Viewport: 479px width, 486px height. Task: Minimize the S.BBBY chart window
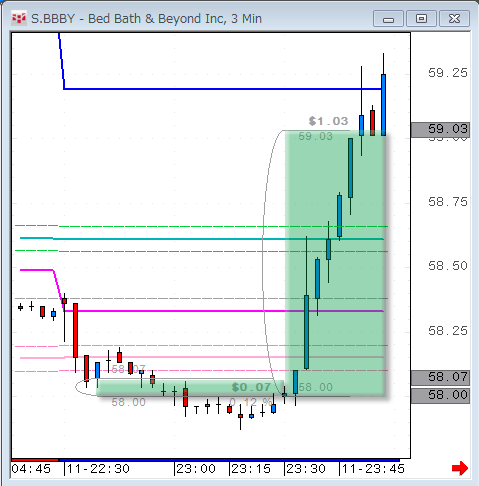388,19
